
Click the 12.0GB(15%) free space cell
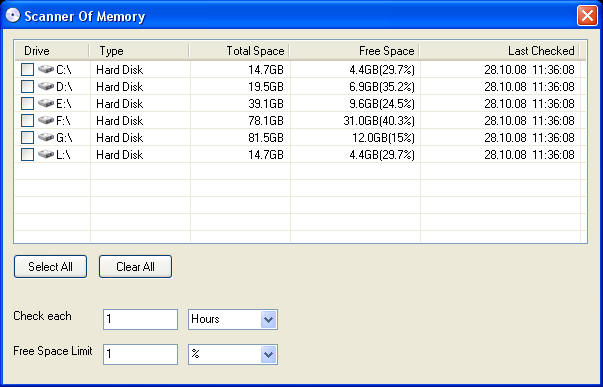383,138
